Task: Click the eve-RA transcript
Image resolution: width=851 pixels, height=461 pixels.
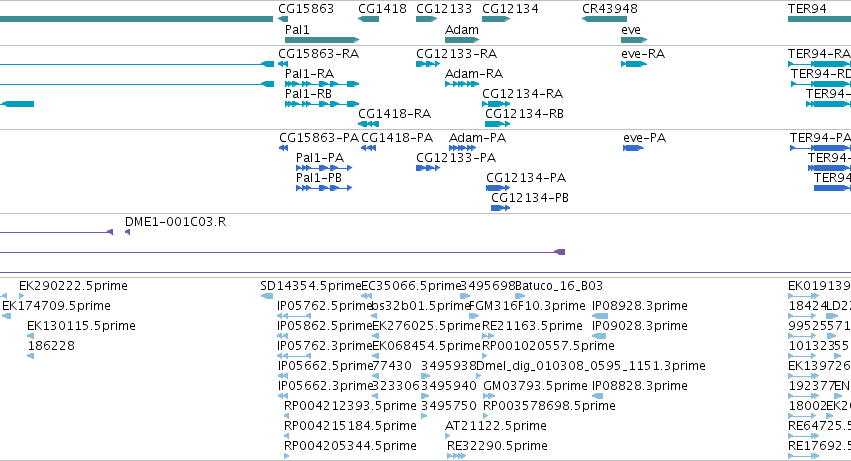Action: tap(634, 64)
